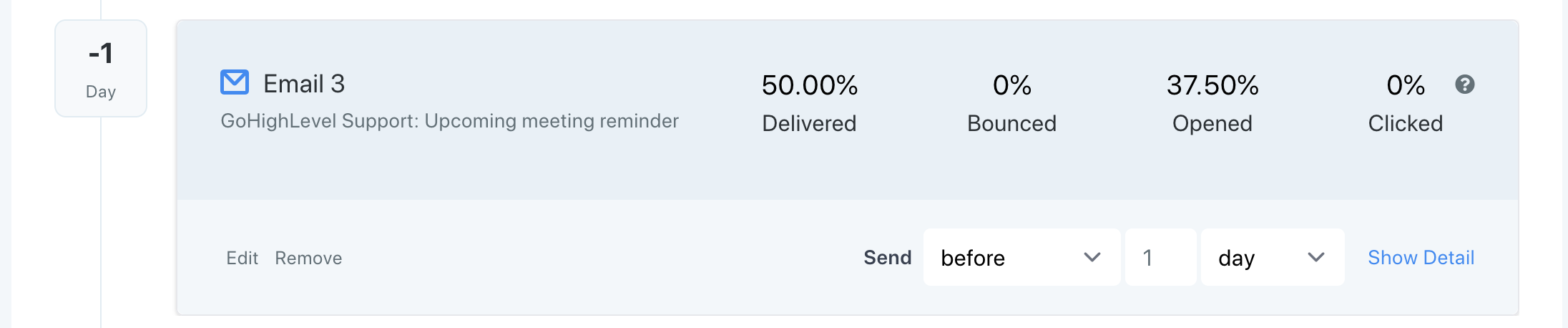
Task: Click the blue email envelope icon
Action: click(235, 82)
